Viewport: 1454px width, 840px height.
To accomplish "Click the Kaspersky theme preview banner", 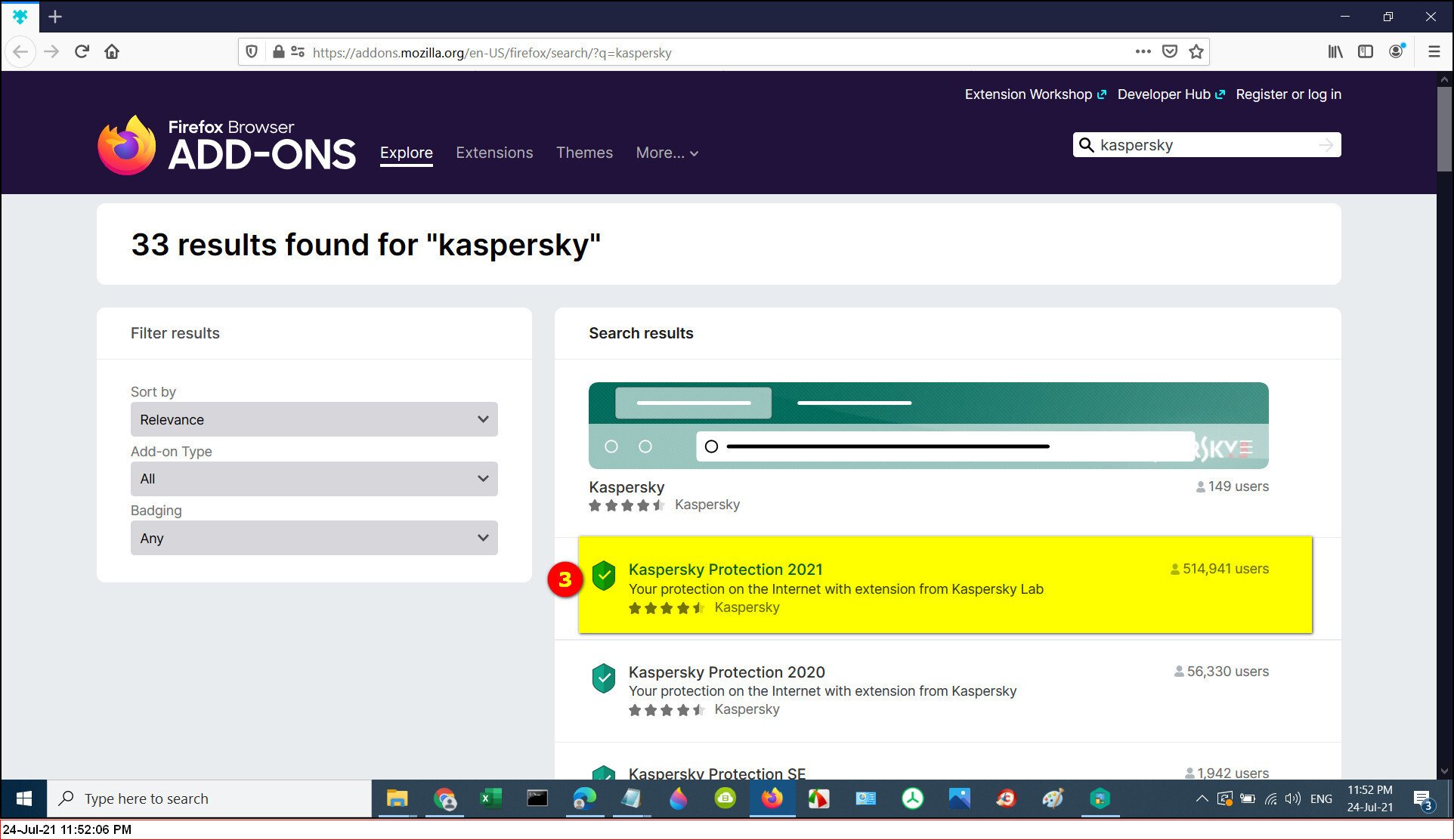I will pos(929,425).
